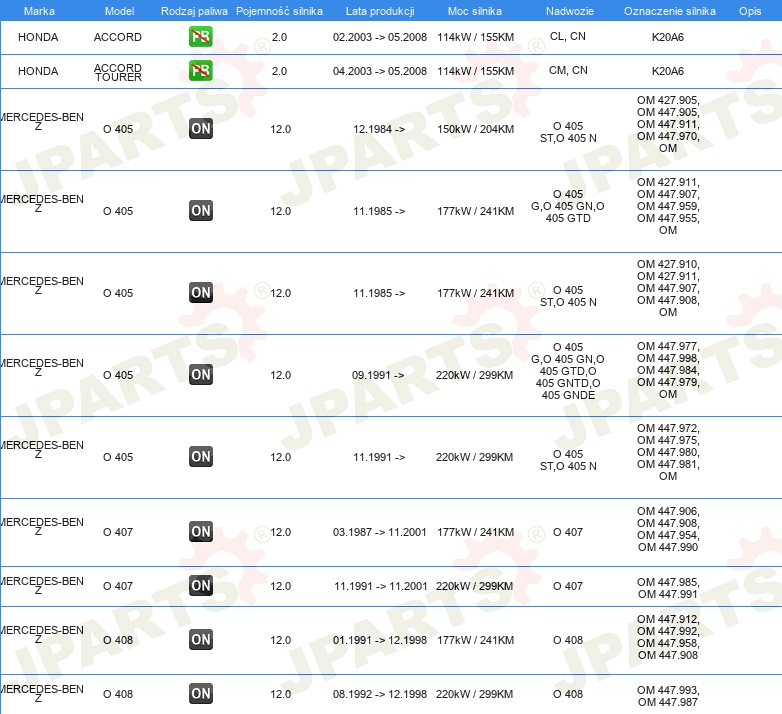Click the 220kW / 299KM value in the 08.1992 row
The width and height of the screenshot is (782, 714).
point(474,694)
